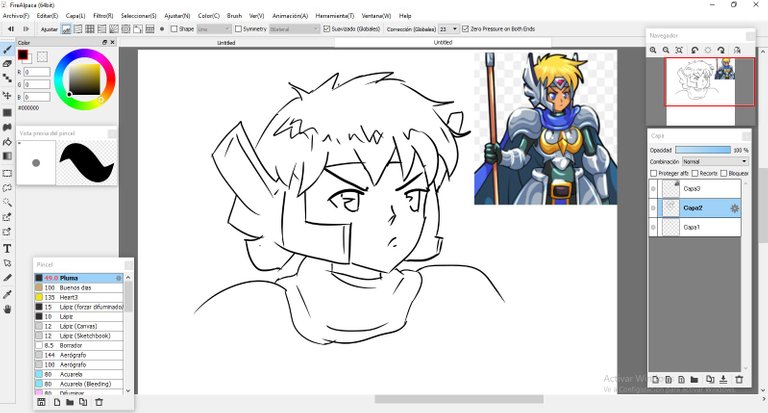Pick the Eraser tool in the toolbar
This screenshot has height=413, width=768.
(x=8, y=63)
